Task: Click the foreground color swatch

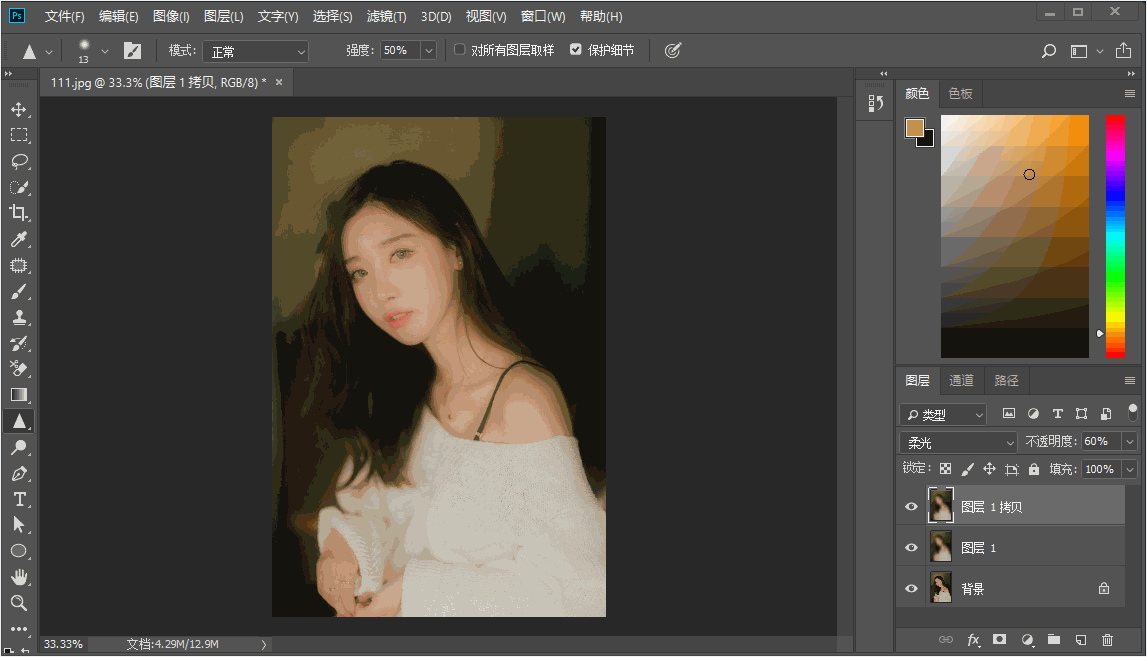Action: tap(914, 127)
